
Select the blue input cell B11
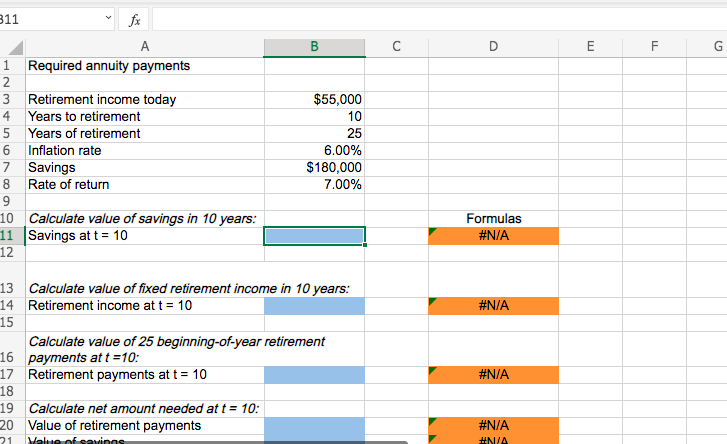[314, 236]
